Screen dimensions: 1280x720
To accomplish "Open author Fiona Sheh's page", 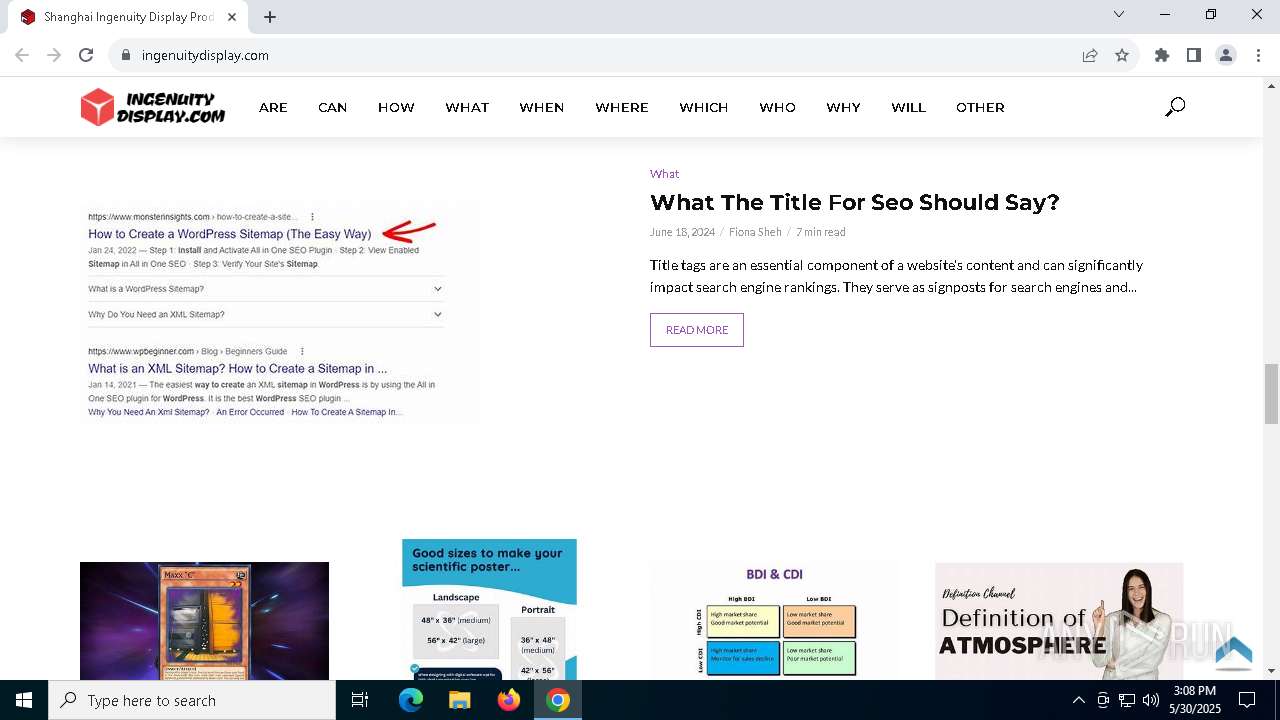I will [x=755, y=232].
